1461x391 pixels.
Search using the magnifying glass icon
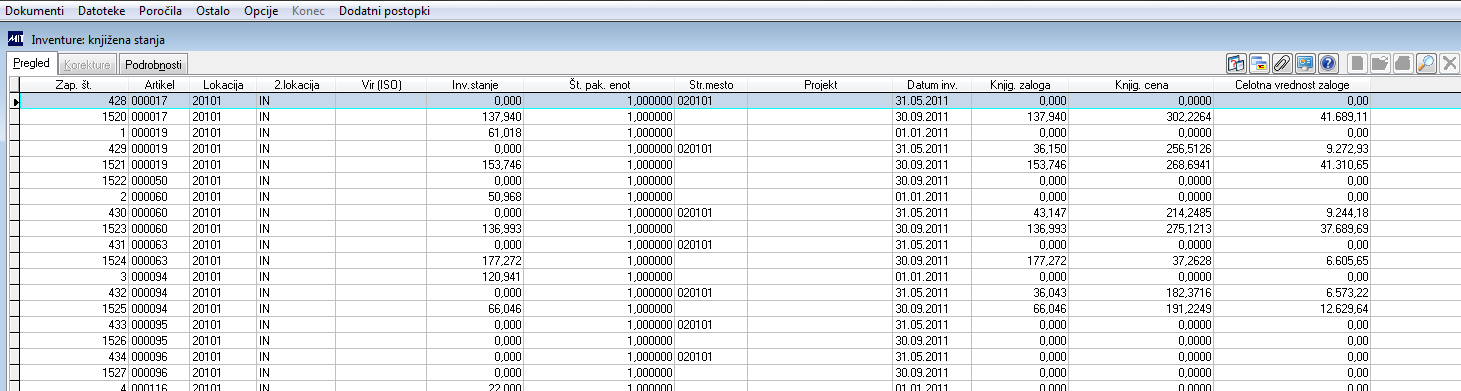click(x=1427, y=63)
